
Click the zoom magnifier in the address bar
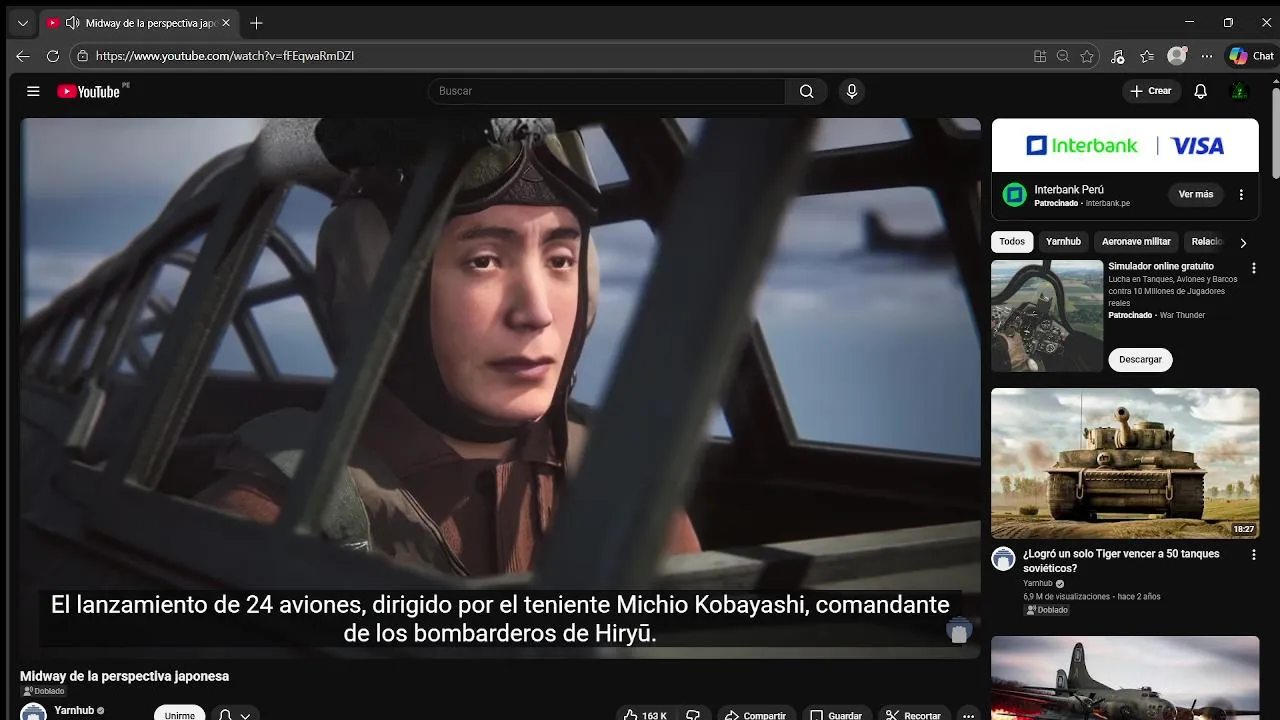click(1063, 56)
